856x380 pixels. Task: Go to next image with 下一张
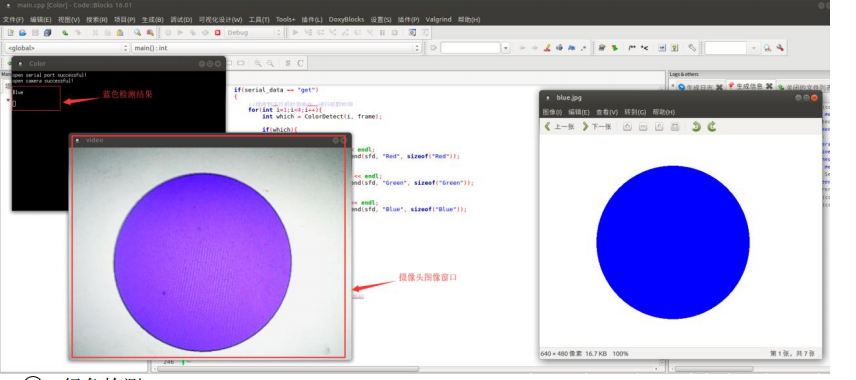click(x=597, y=127)
